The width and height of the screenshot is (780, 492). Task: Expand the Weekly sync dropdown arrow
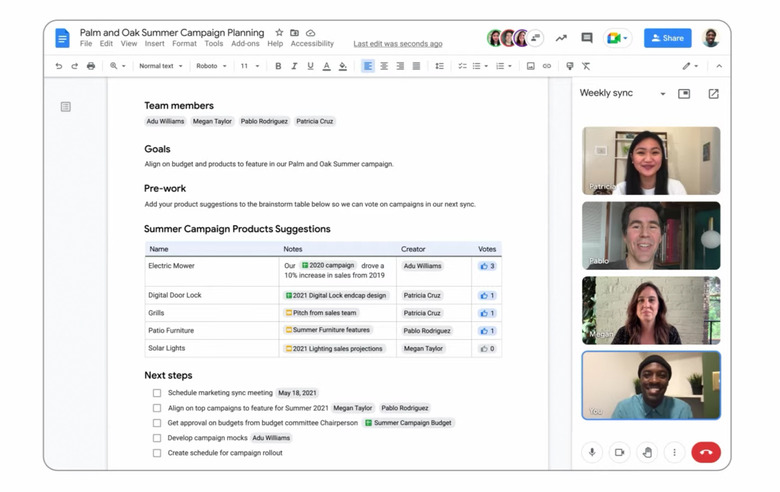coord(662,94)
